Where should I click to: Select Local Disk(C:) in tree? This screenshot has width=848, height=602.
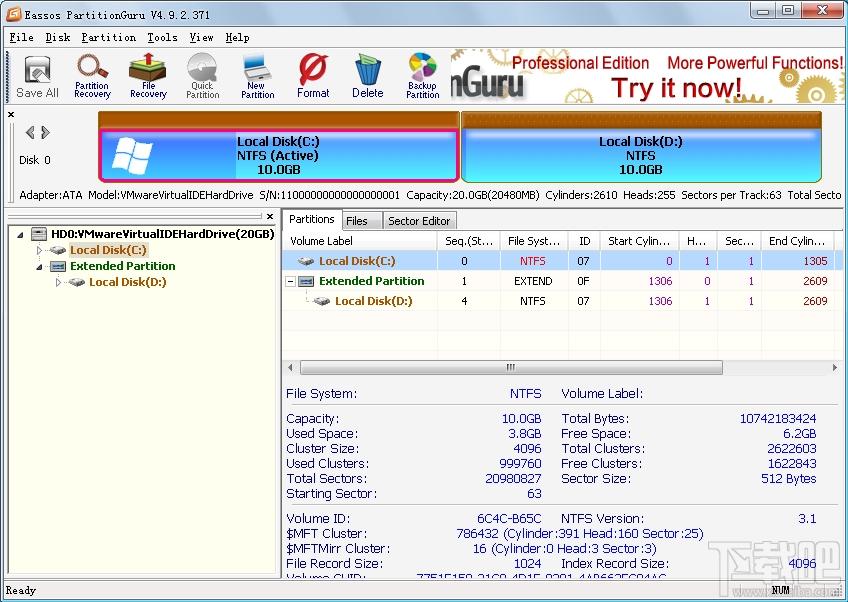108,250
